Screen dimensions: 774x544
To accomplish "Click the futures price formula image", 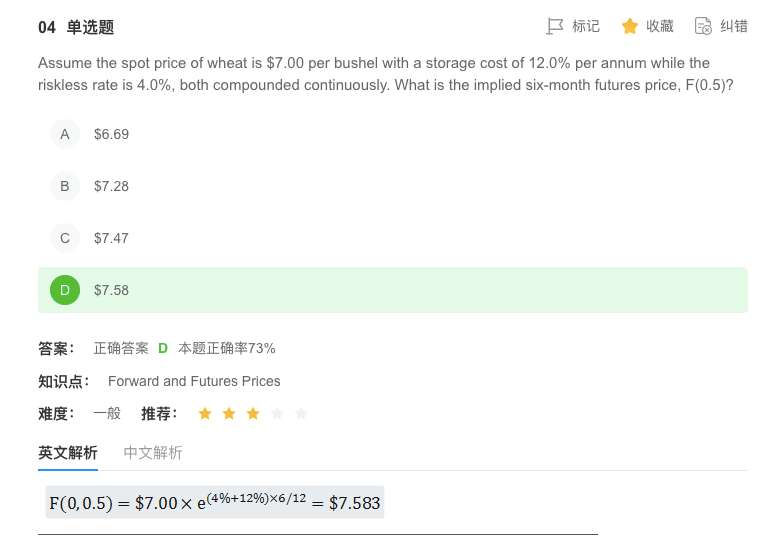I will [214, 502].
